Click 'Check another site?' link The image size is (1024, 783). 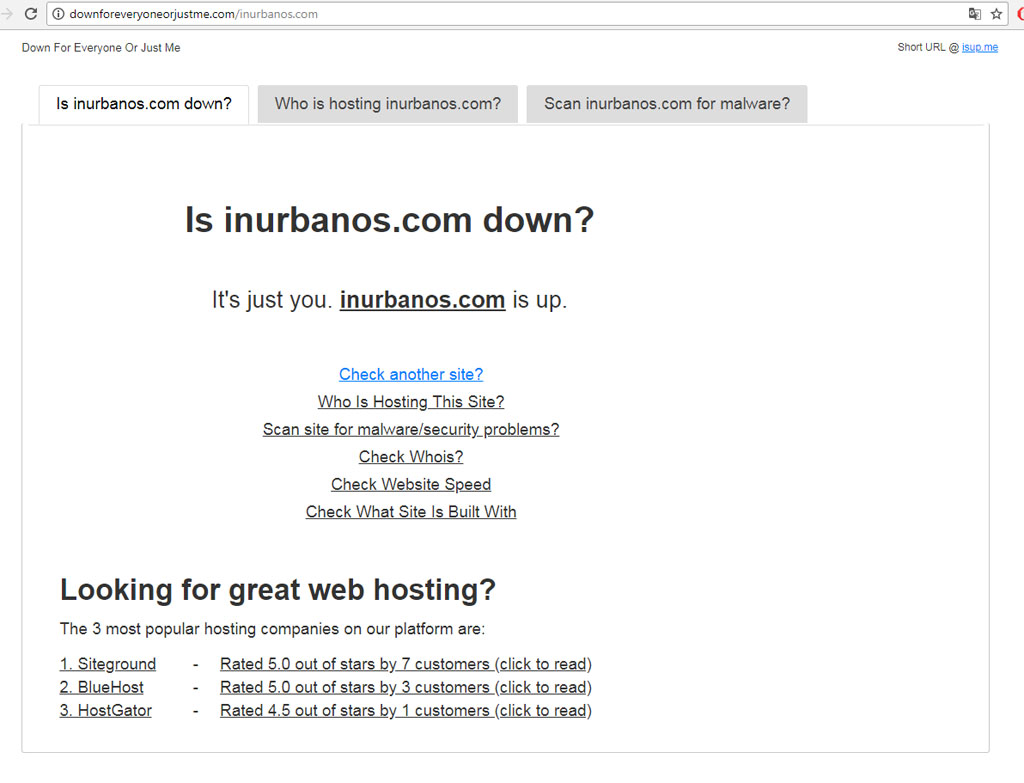(x=411, y=374)
